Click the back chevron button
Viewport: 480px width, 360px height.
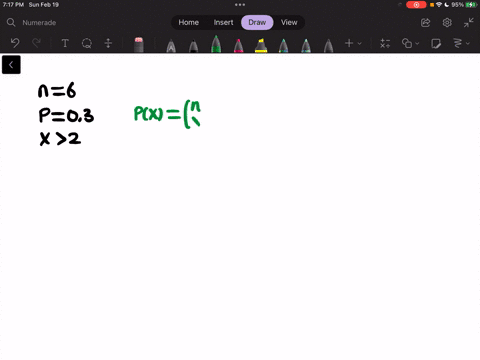tap(11, 65)
